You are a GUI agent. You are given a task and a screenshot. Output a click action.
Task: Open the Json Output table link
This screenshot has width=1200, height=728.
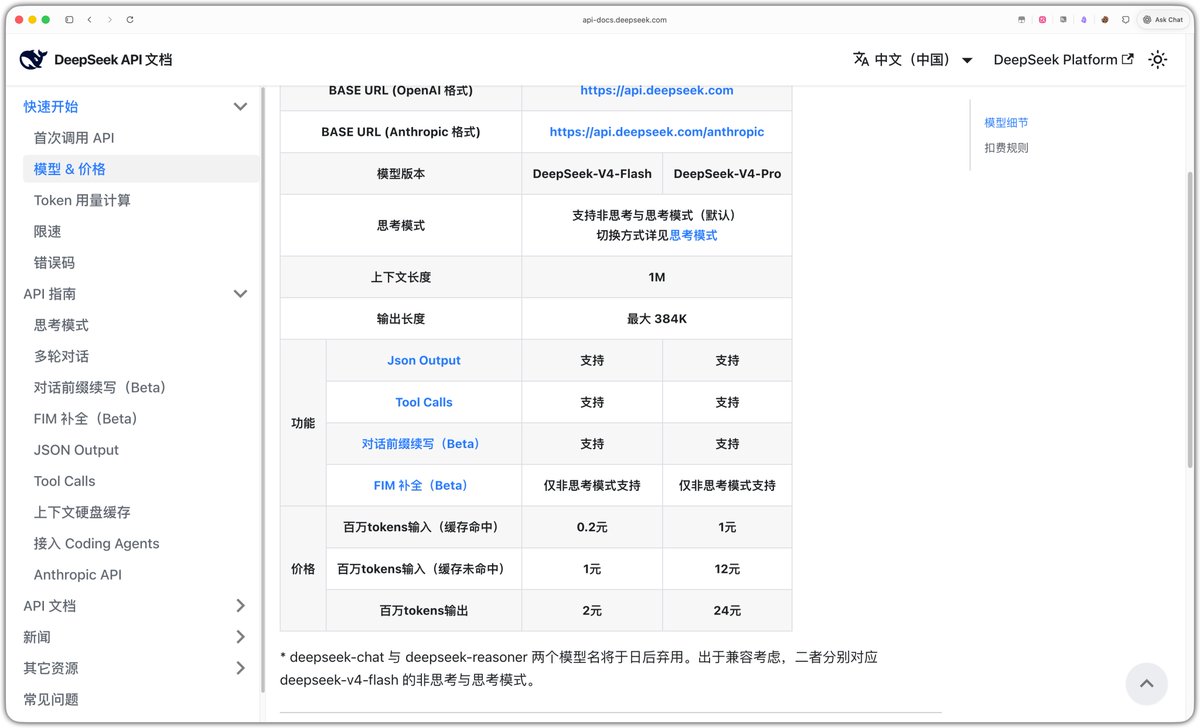tap(424, 360)
